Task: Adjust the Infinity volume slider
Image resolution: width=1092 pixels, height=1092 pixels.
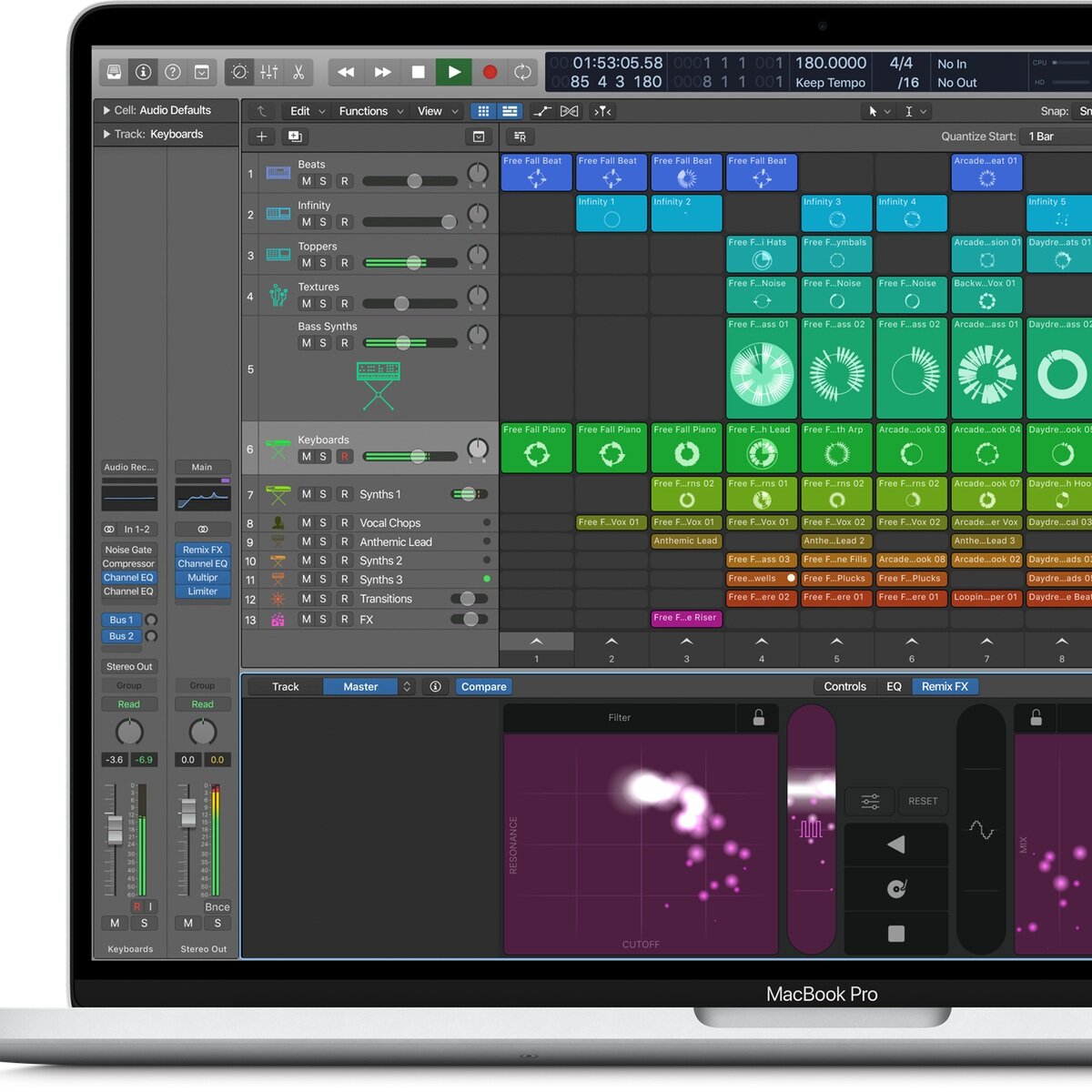Action: (x=409, y=222)
